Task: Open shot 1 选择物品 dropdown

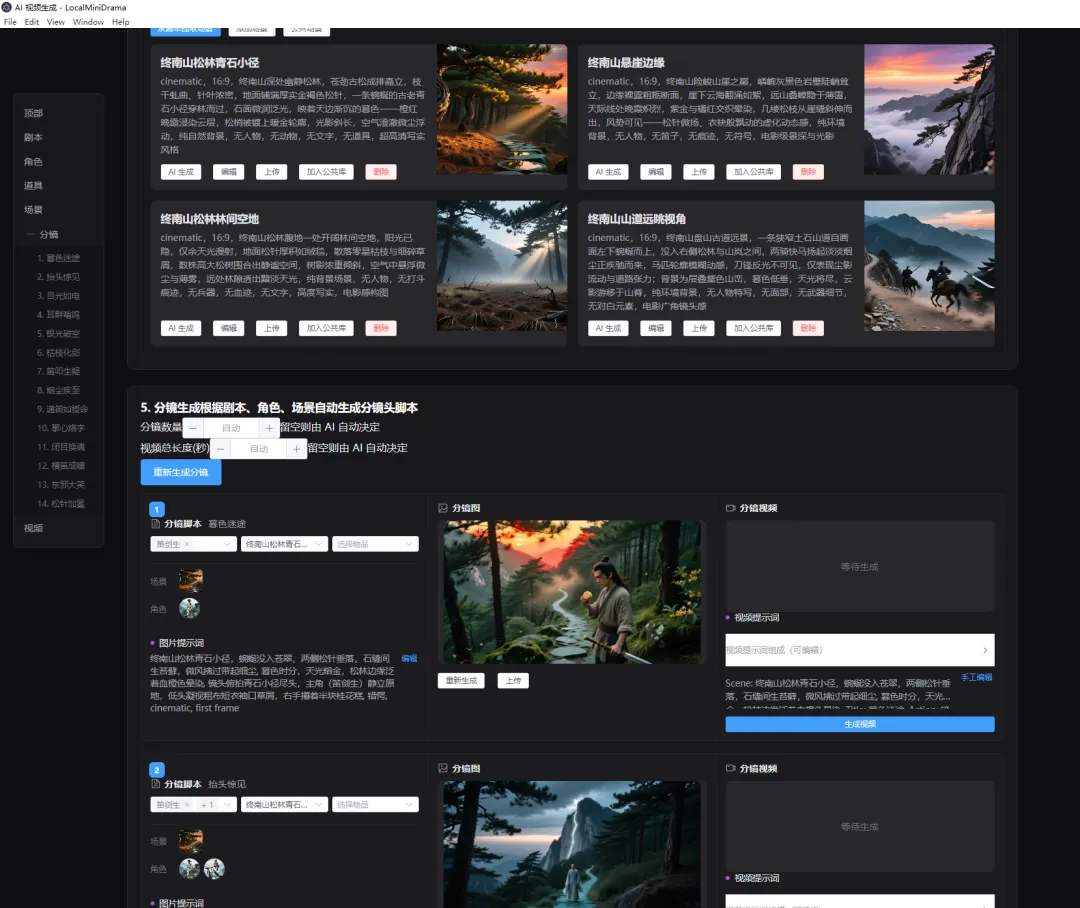Action: (x=375, y=544)
